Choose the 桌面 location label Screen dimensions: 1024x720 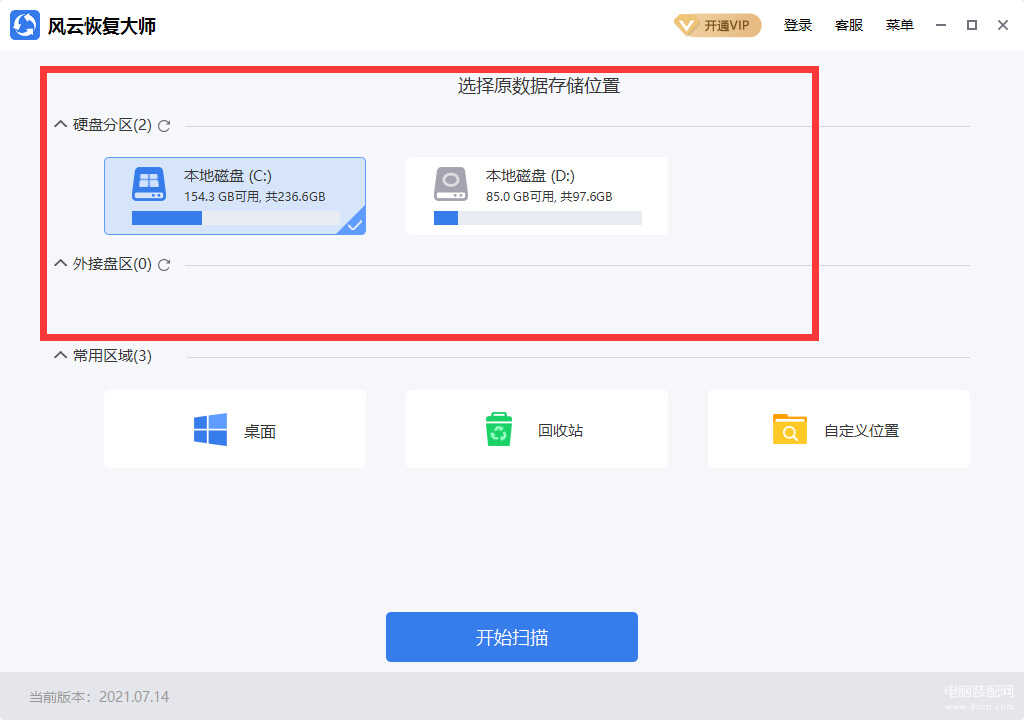point(259,431)
